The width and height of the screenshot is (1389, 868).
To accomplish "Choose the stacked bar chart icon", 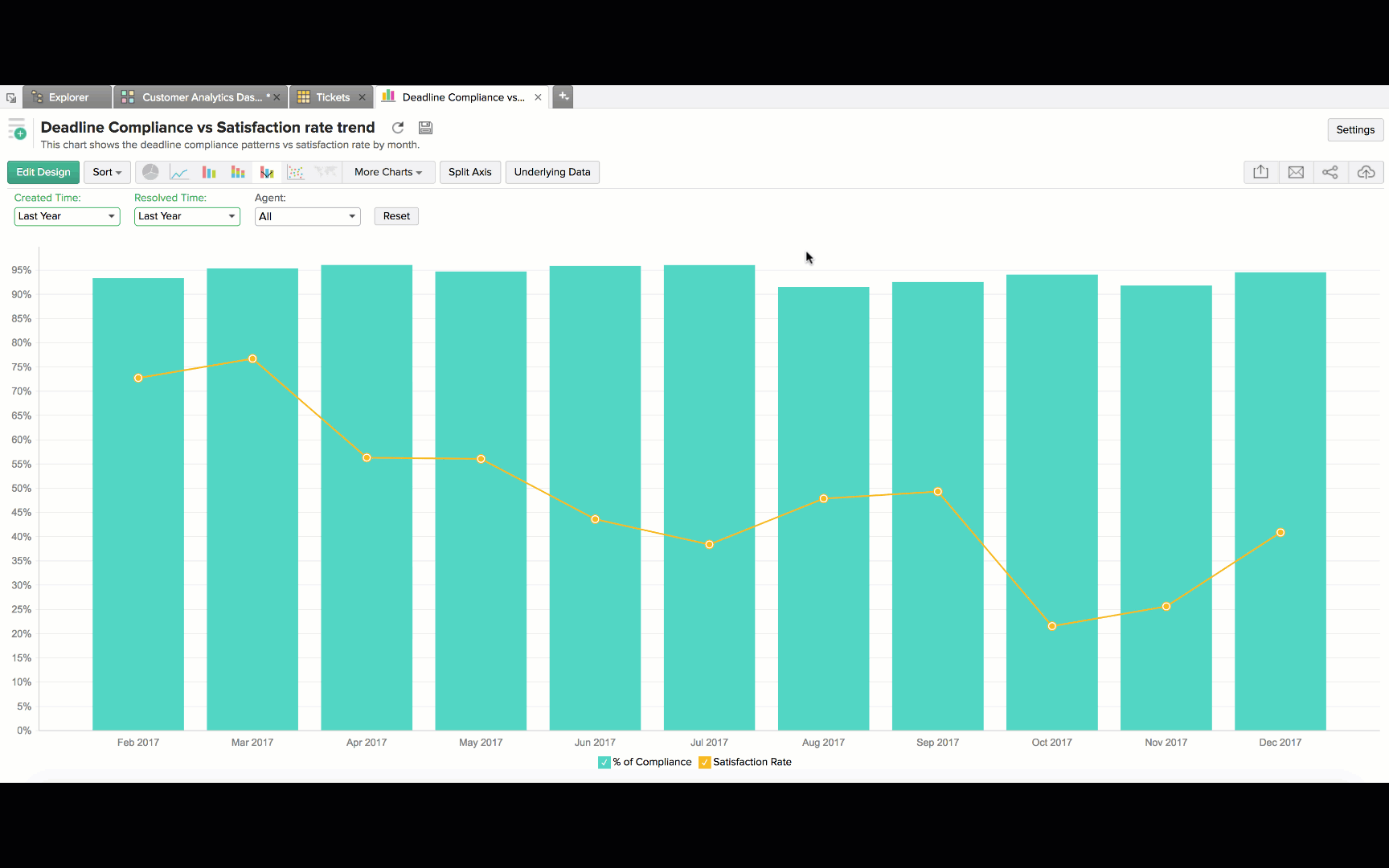I will (238, 172).
